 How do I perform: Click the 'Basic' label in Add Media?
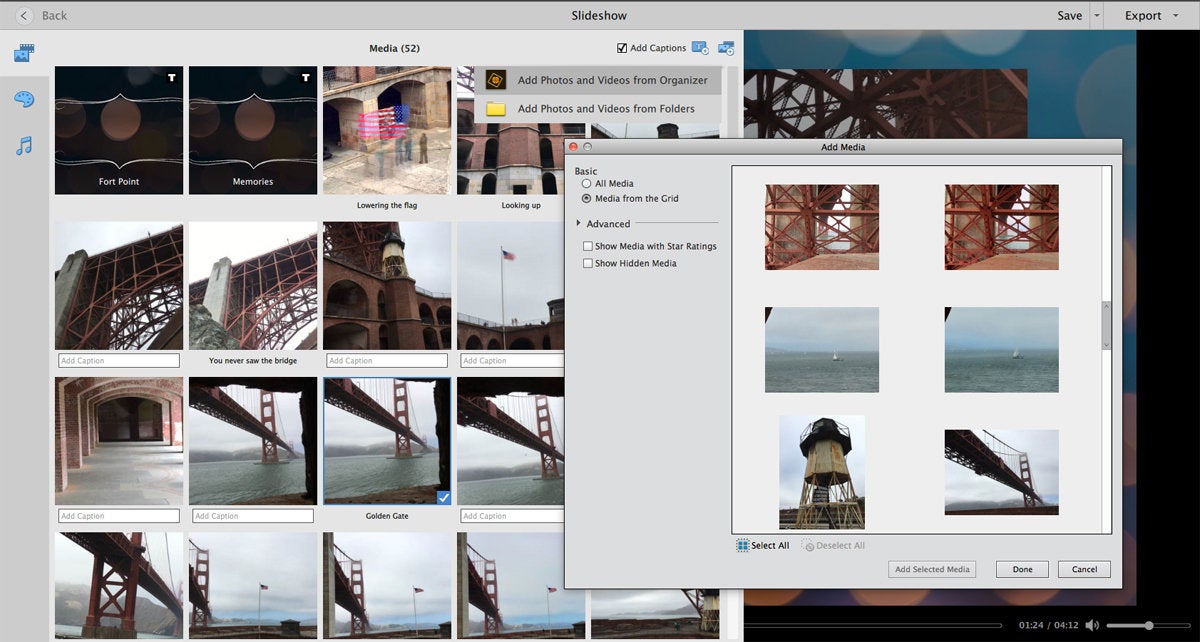tap(586, 171)
